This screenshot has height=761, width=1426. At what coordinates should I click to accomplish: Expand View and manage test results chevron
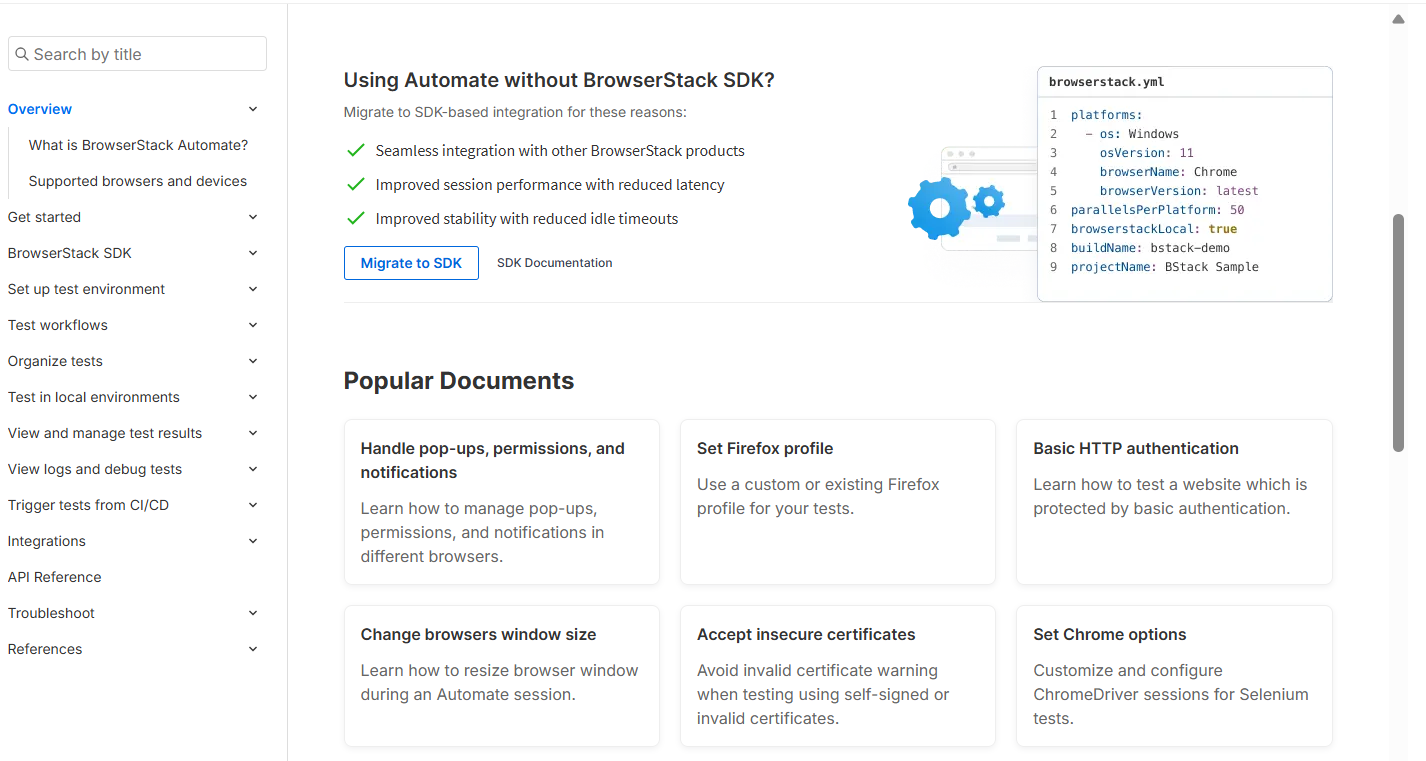point(253,433)
